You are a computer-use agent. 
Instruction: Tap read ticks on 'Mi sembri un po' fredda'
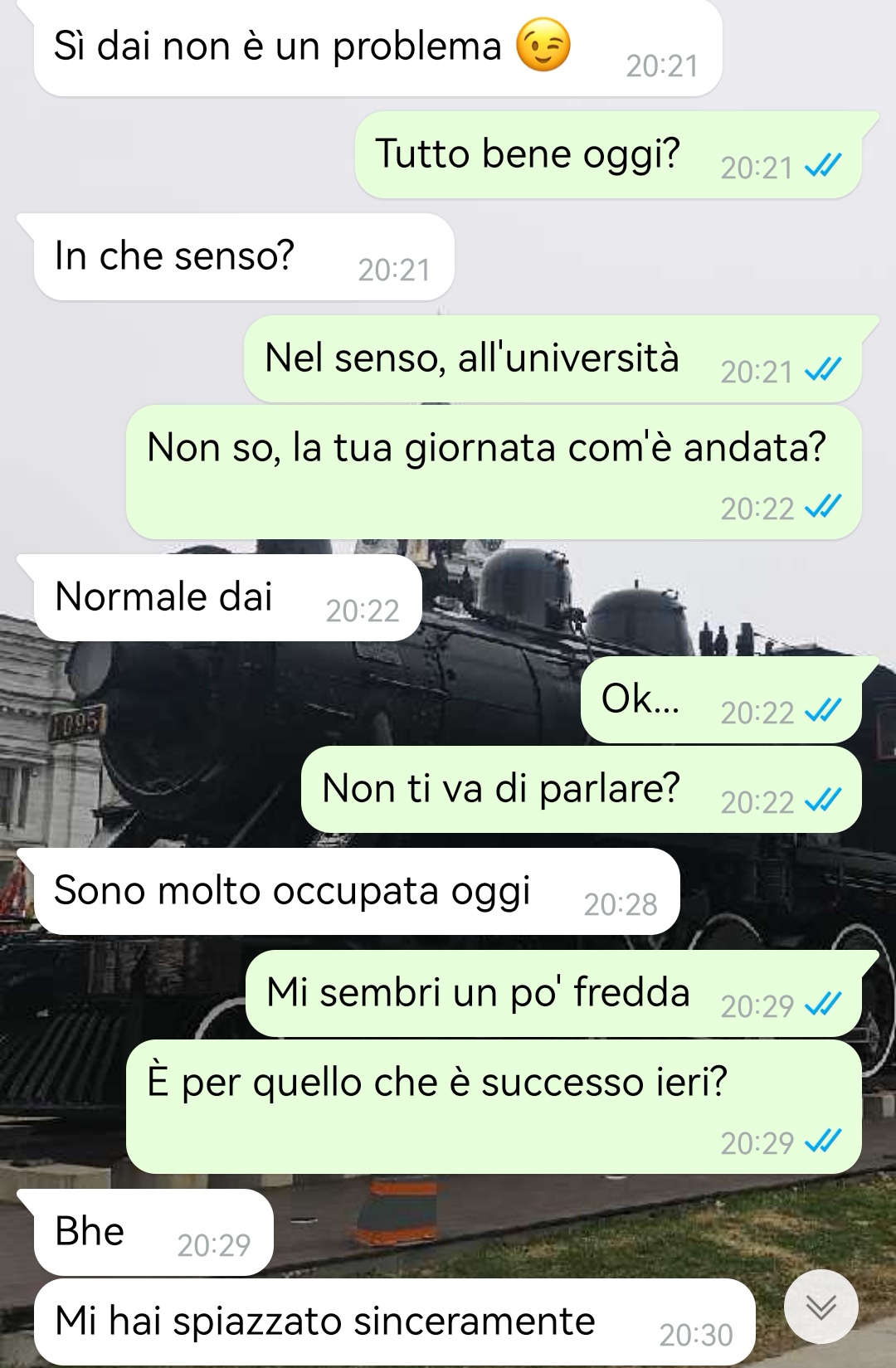824,1005
